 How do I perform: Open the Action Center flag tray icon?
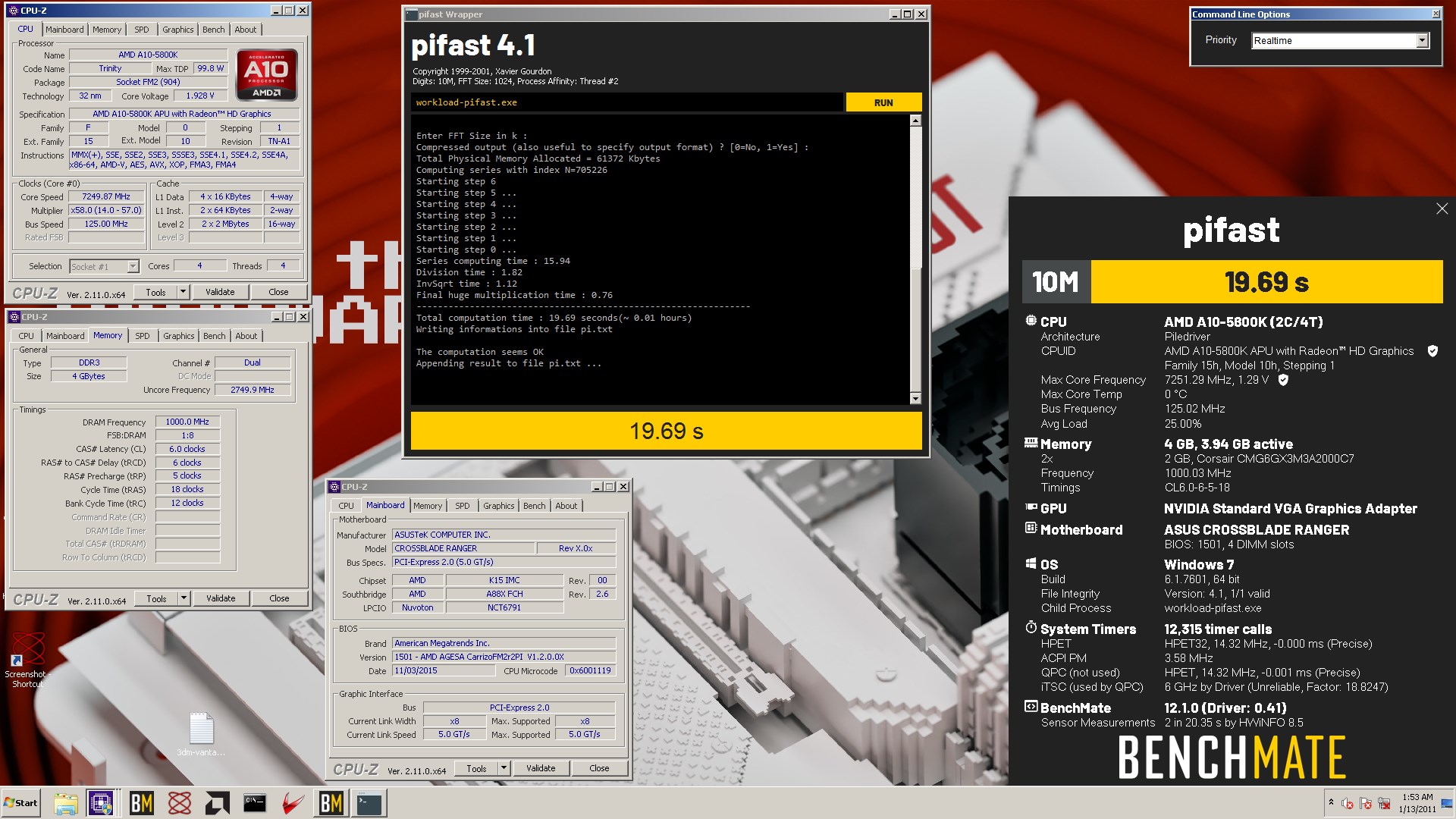(x=1366, y=803)
